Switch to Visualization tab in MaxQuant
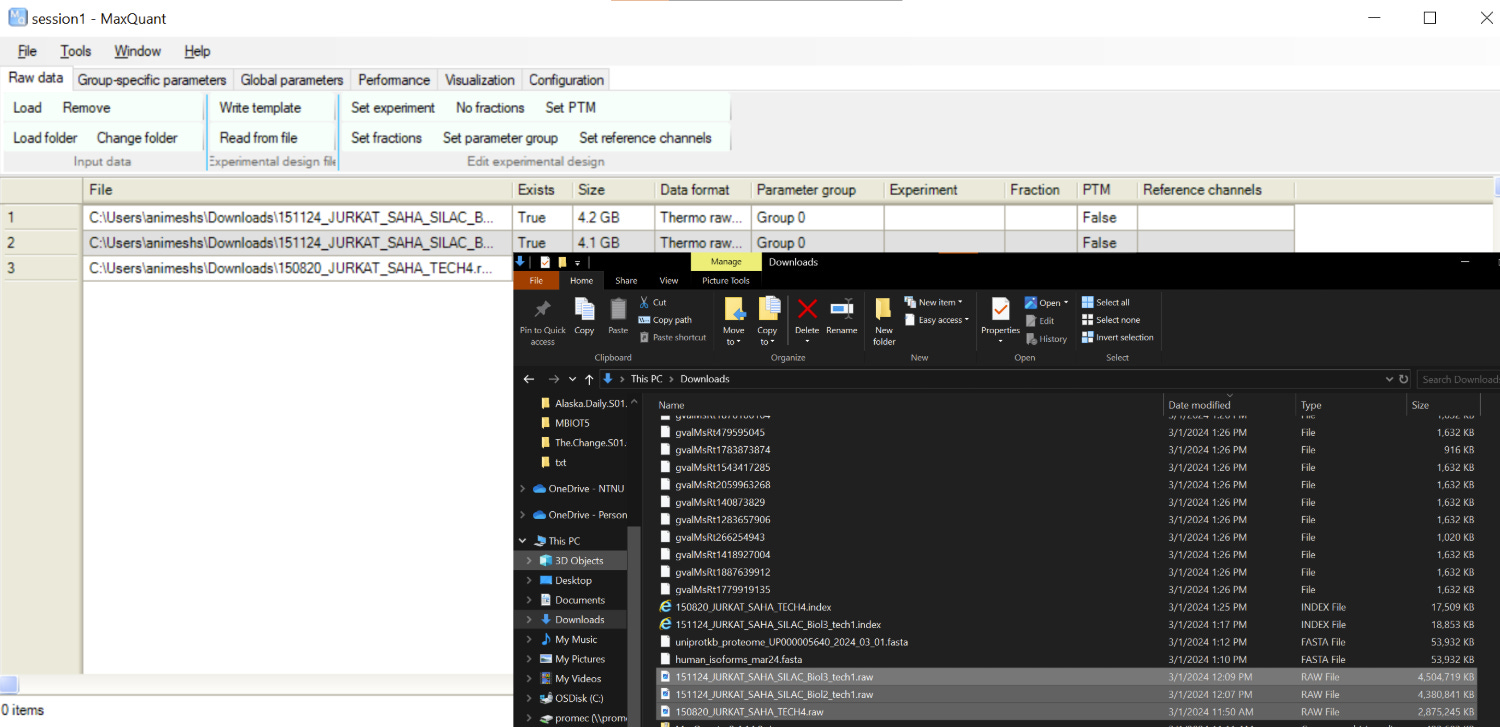The width and height of the screenshot is (1500, 727). (x=480, y=80)
